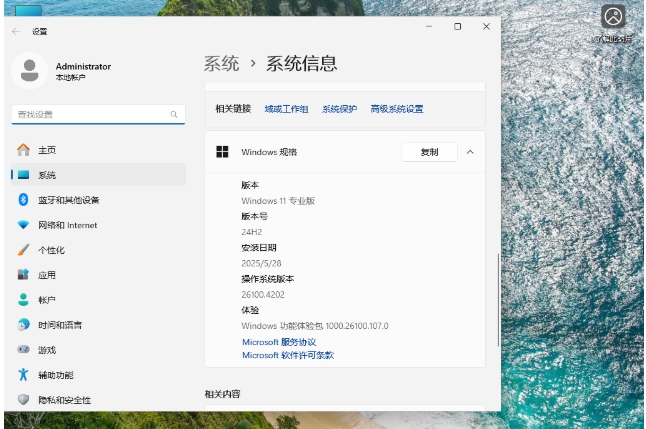Open the 高级系统设置 link
The image size is (646, 429).
coord(396,109)
